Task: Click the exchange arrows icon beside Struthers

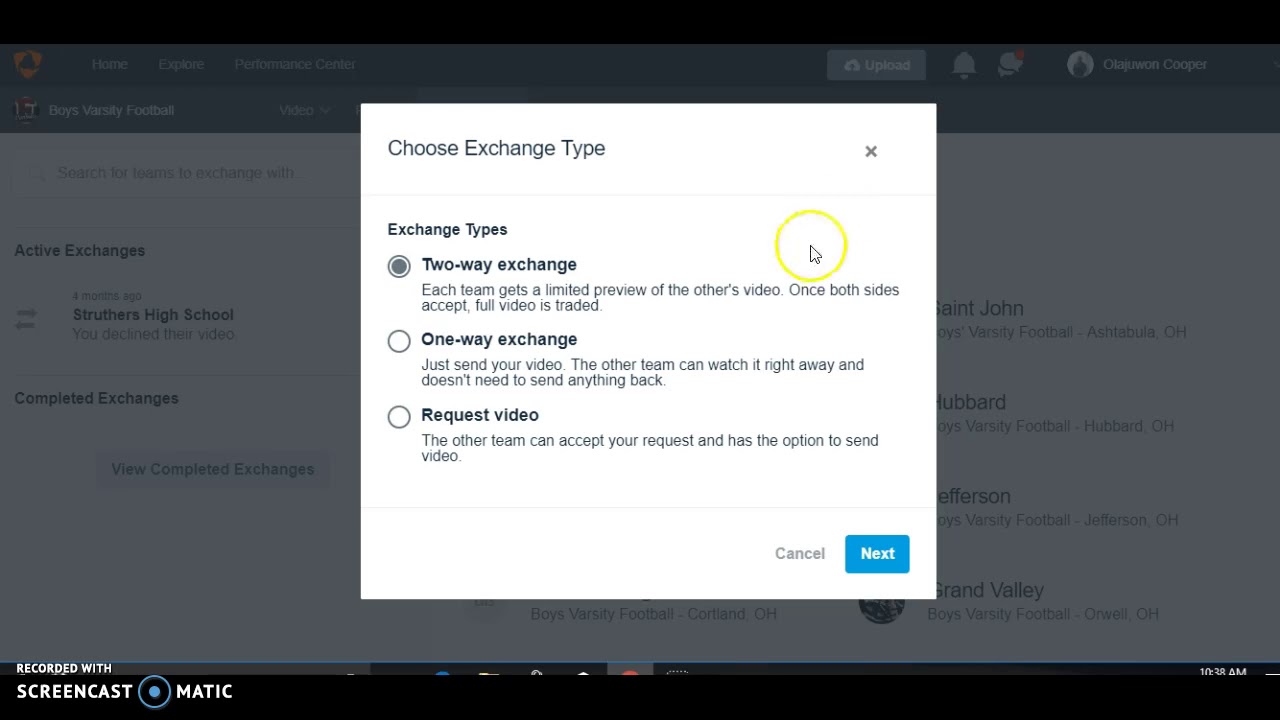Action: [26, 319]
